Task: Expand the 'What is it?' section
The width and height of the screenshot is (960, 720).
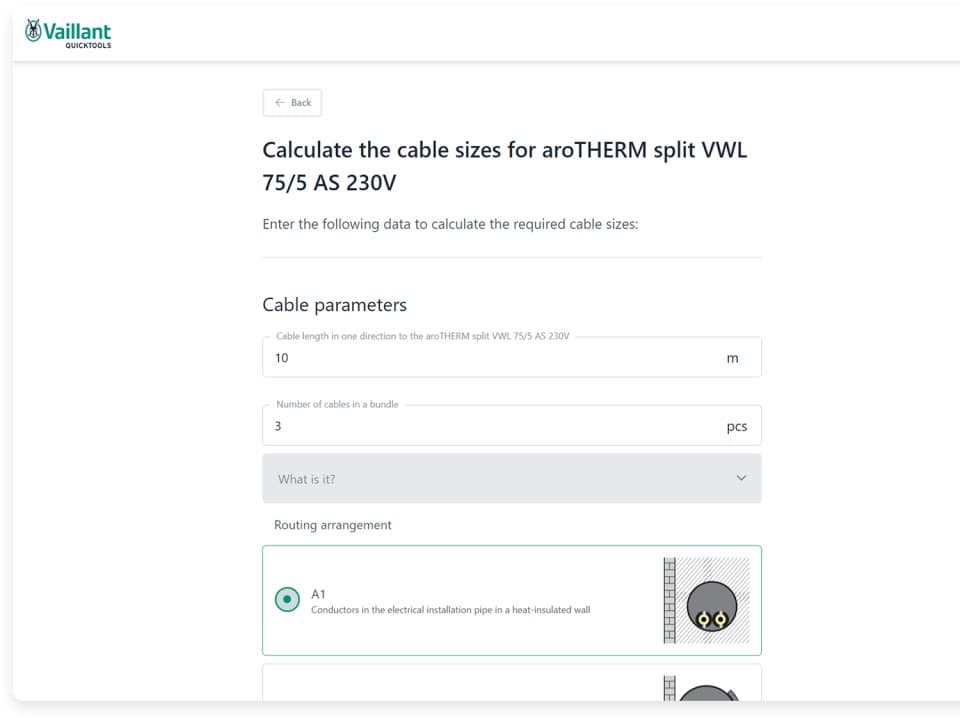Action: pyautogui.click(x=511, y=479)
